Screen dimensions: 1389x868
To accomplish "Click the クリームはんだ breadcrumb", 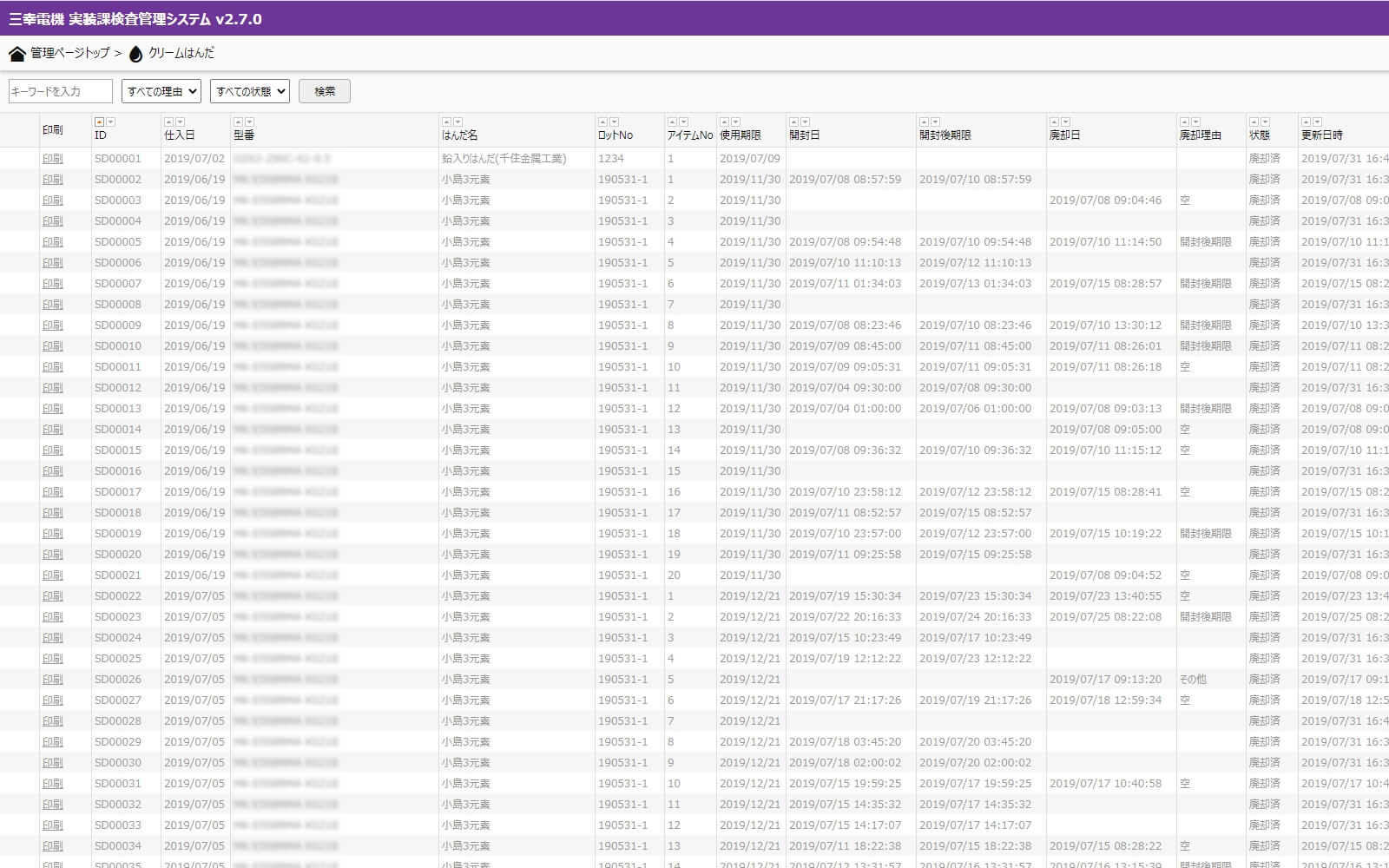I will pos(181,53).
